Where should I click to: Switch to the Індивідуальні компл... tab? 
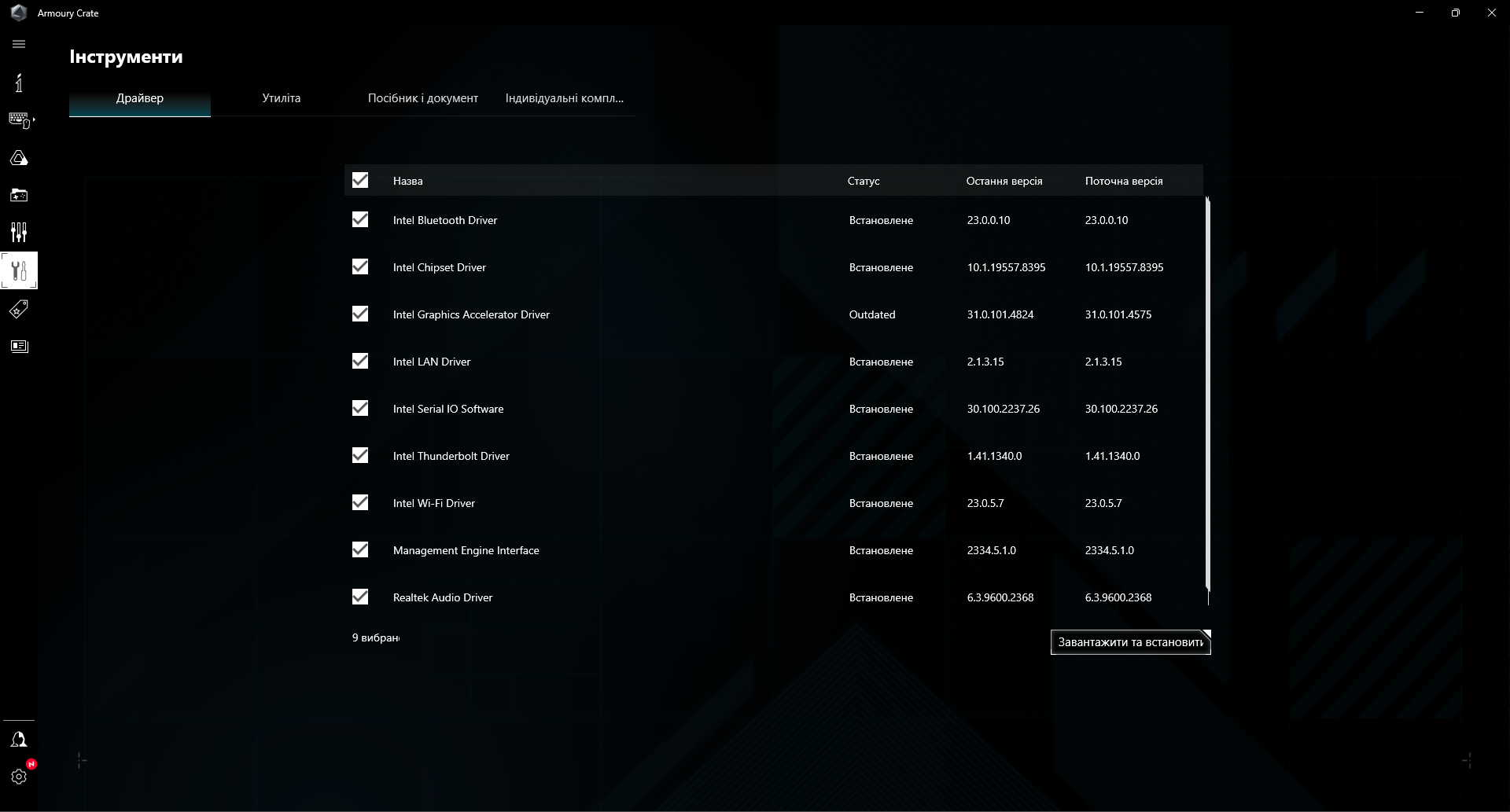[x=564, y=98]
